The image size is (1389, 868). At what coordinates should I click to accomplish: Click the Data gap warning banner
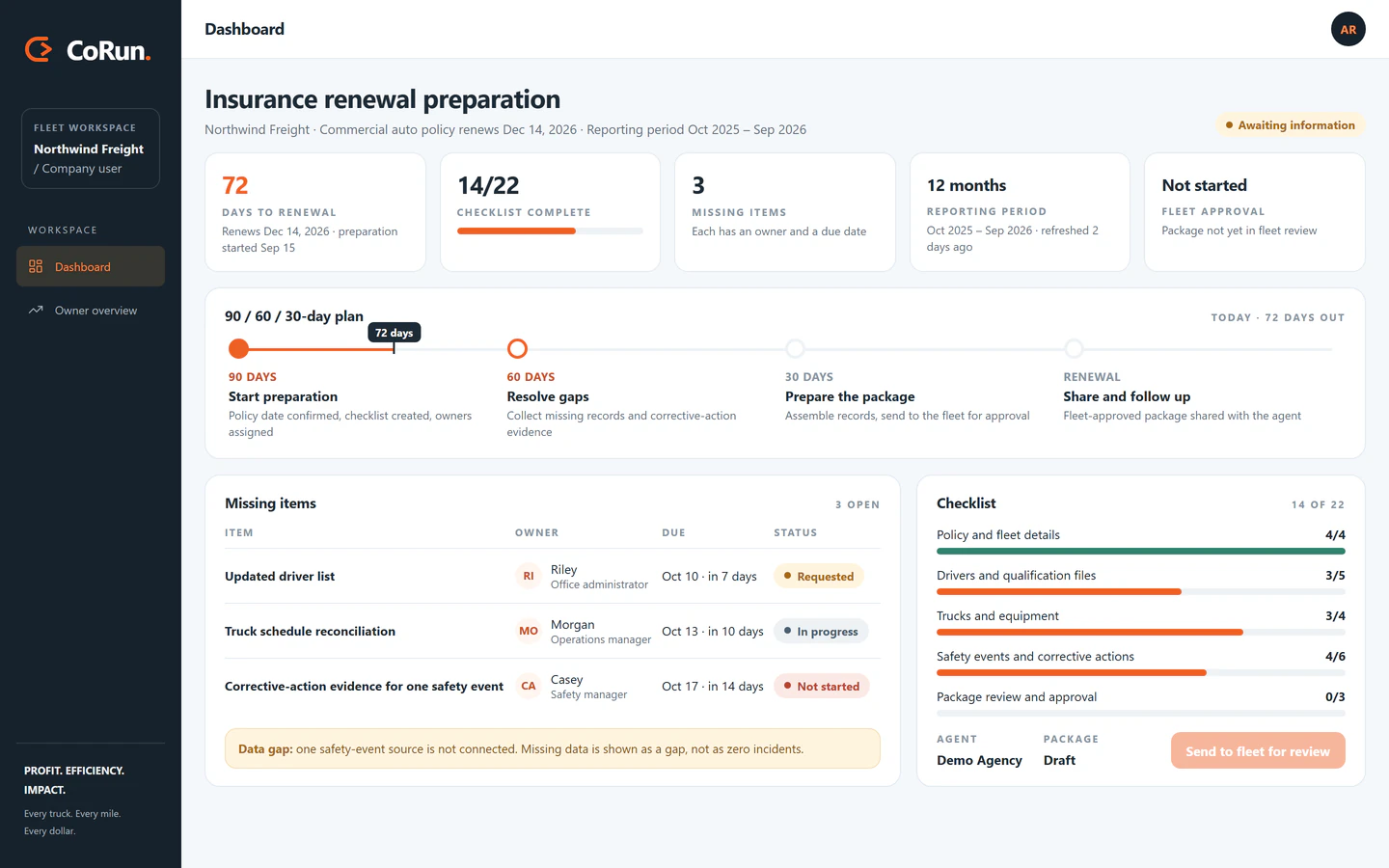tap(553, 748)
